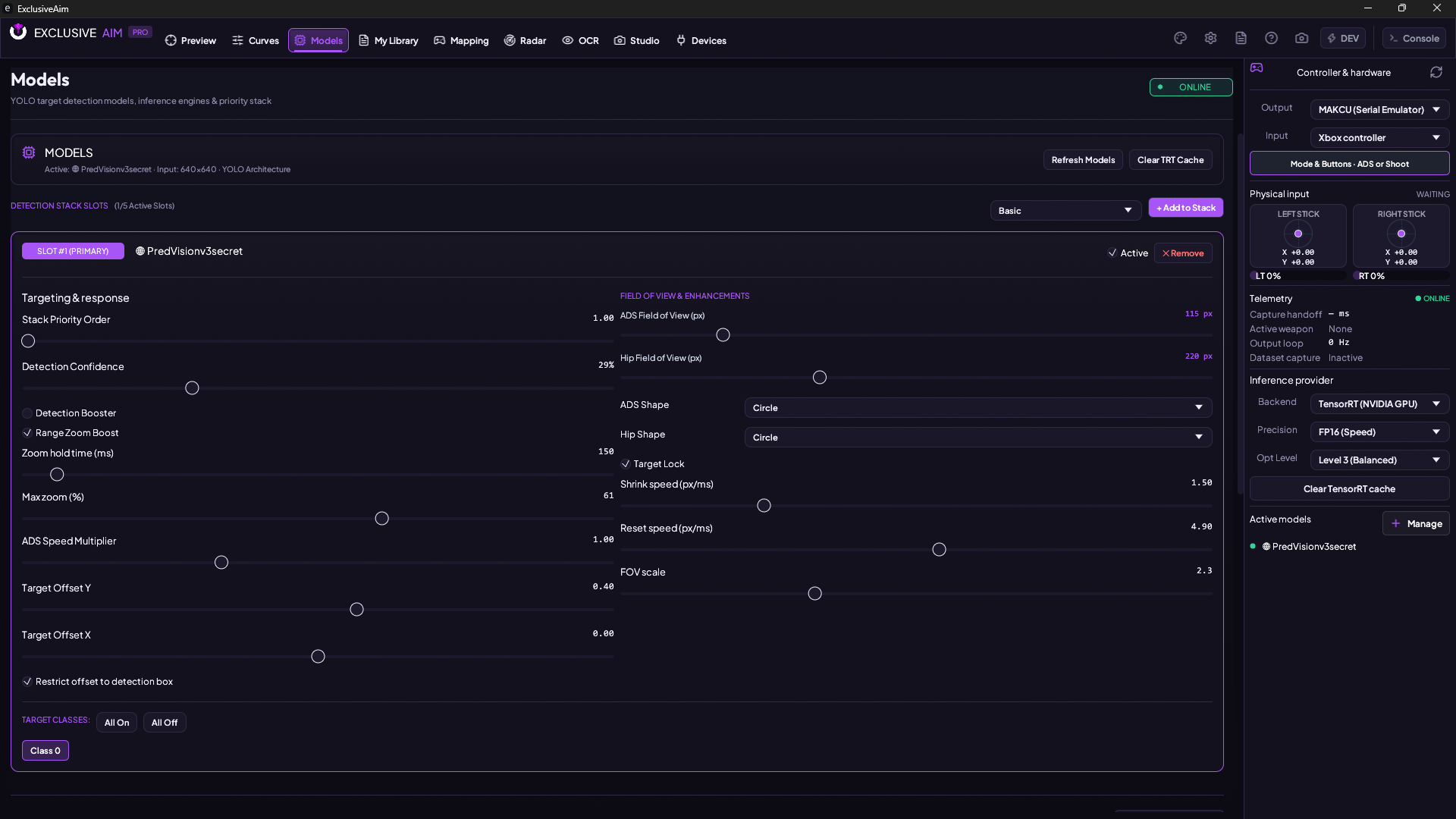Image resolution: width=1456 pixels, height=819 pixels.
Task: Click the Detection Confidence slider handle
Action: point(192,388)
